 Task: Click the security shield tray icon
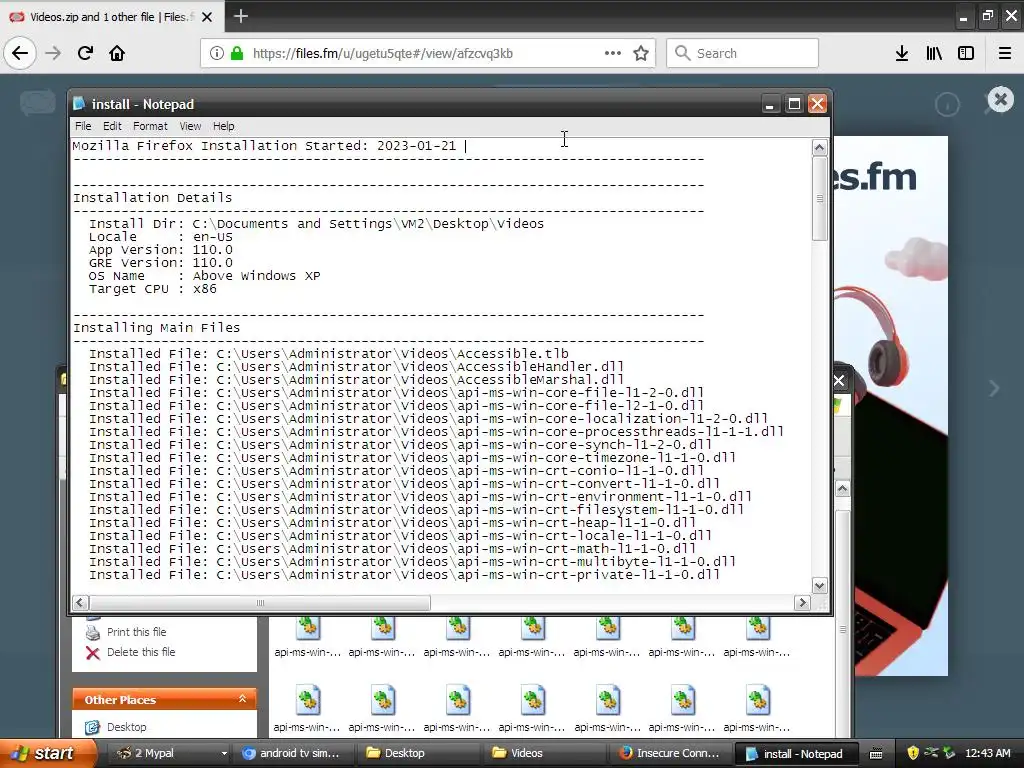(x=913, y=753)
